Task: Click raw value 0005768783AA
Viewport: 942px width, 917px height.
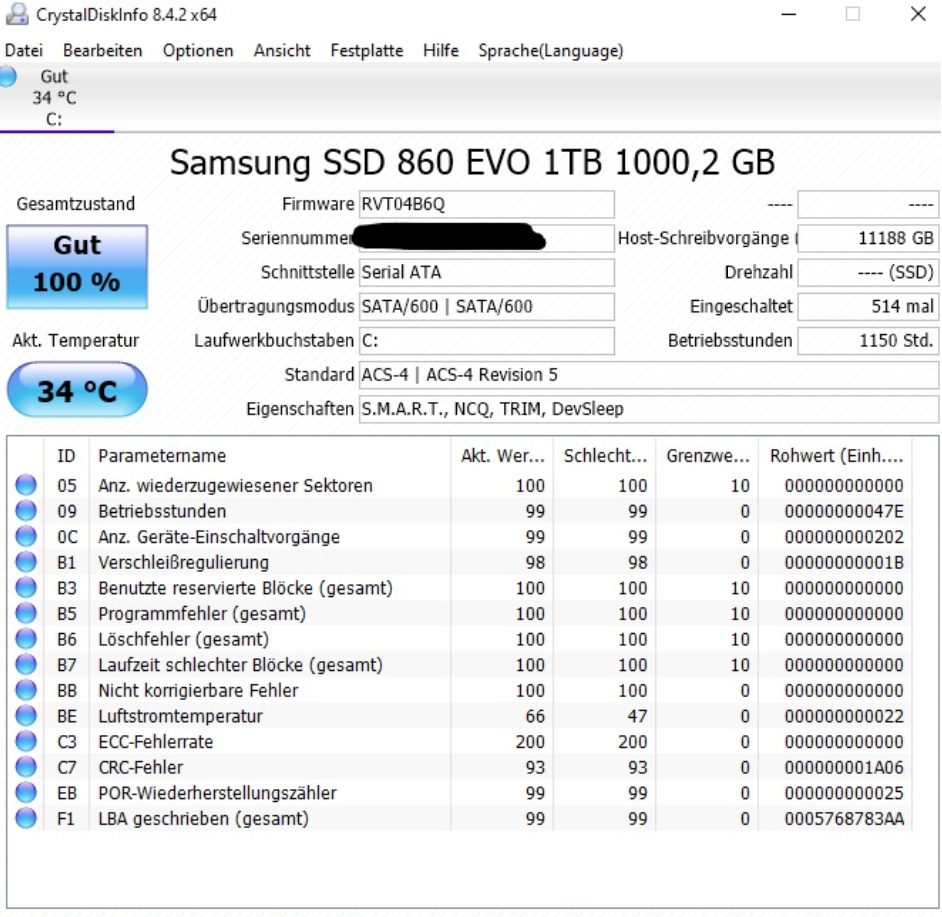Action: [844, 819]
